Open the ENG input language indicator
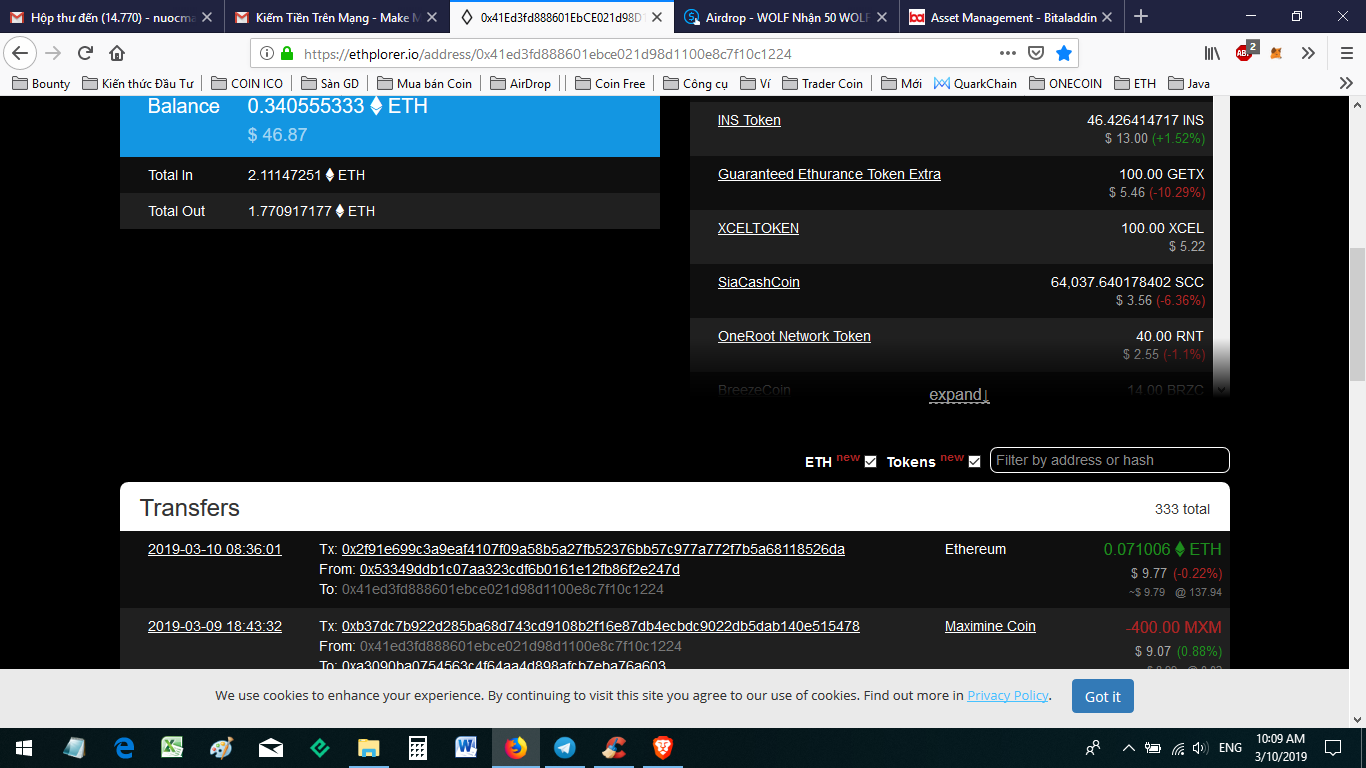Viewport: 1366px width, 768px height. pyautogui.click(x=1230, y=748)
